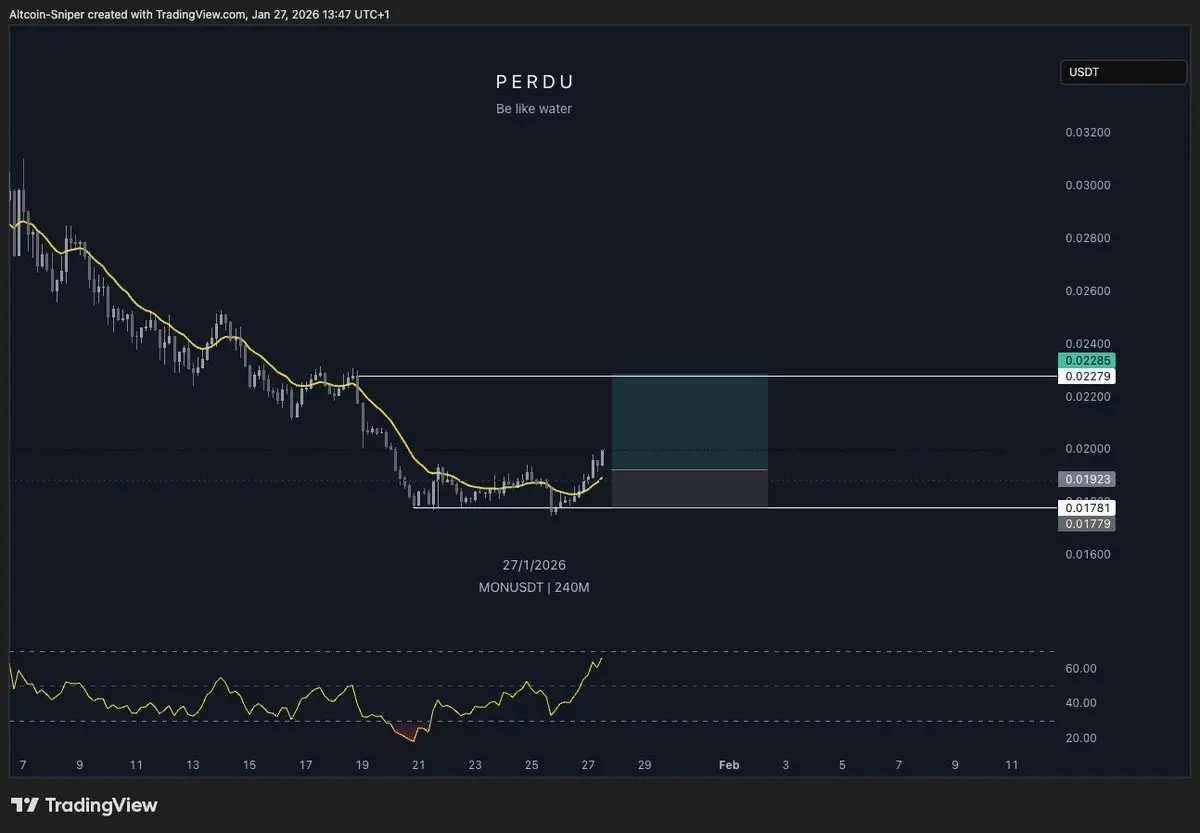The width and height of the screenshot is (1200, 833).
Task: Click the 23 date on time axis
Action: click(475, 765)
